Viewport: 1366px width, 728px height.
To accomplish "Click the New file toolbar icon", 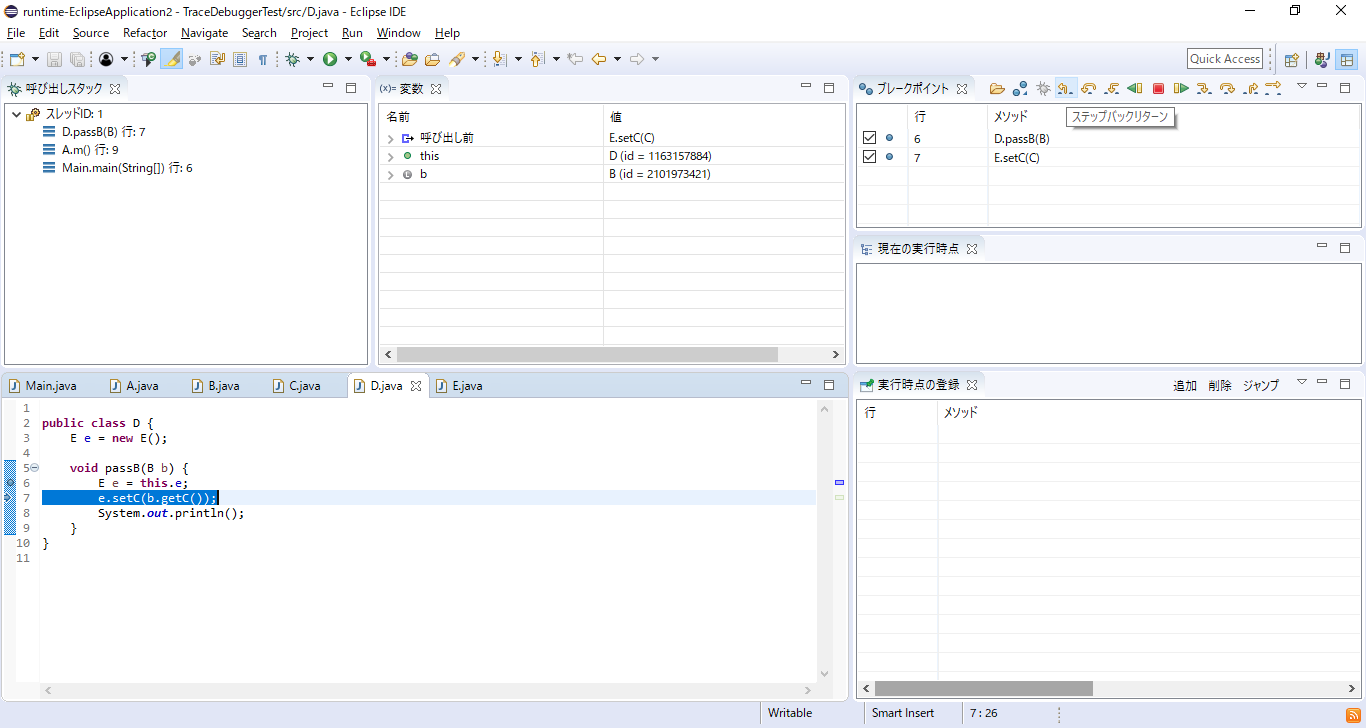I will (x=18, y=59).
